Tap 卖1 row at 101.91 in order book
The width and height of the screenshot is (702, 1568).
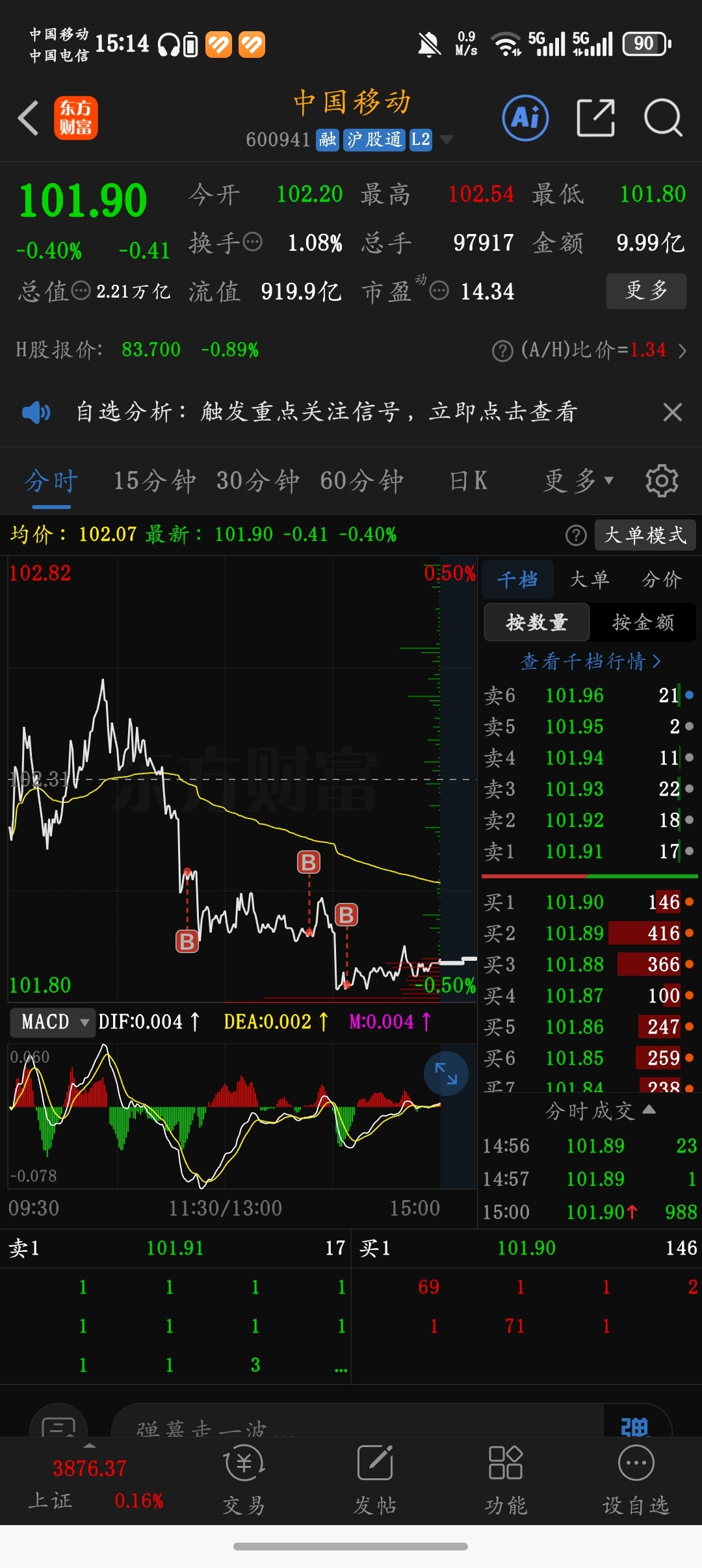(x=589, y=852)
